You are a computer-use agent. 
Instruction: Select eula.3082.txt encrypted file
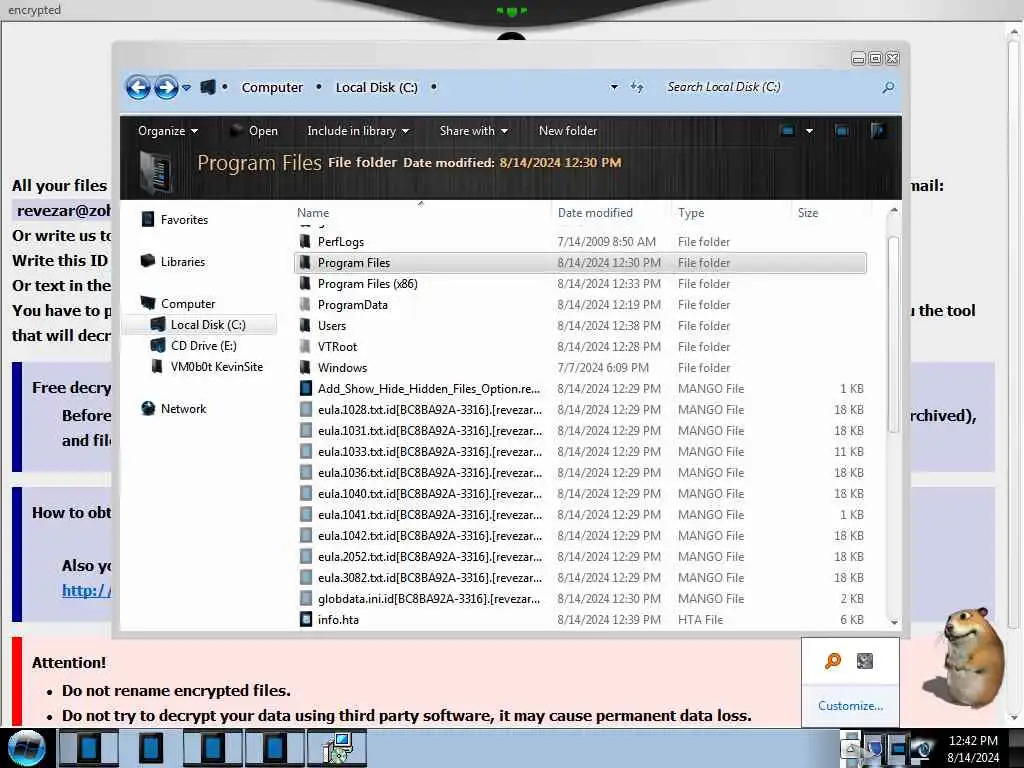click(x=580, y=577)
